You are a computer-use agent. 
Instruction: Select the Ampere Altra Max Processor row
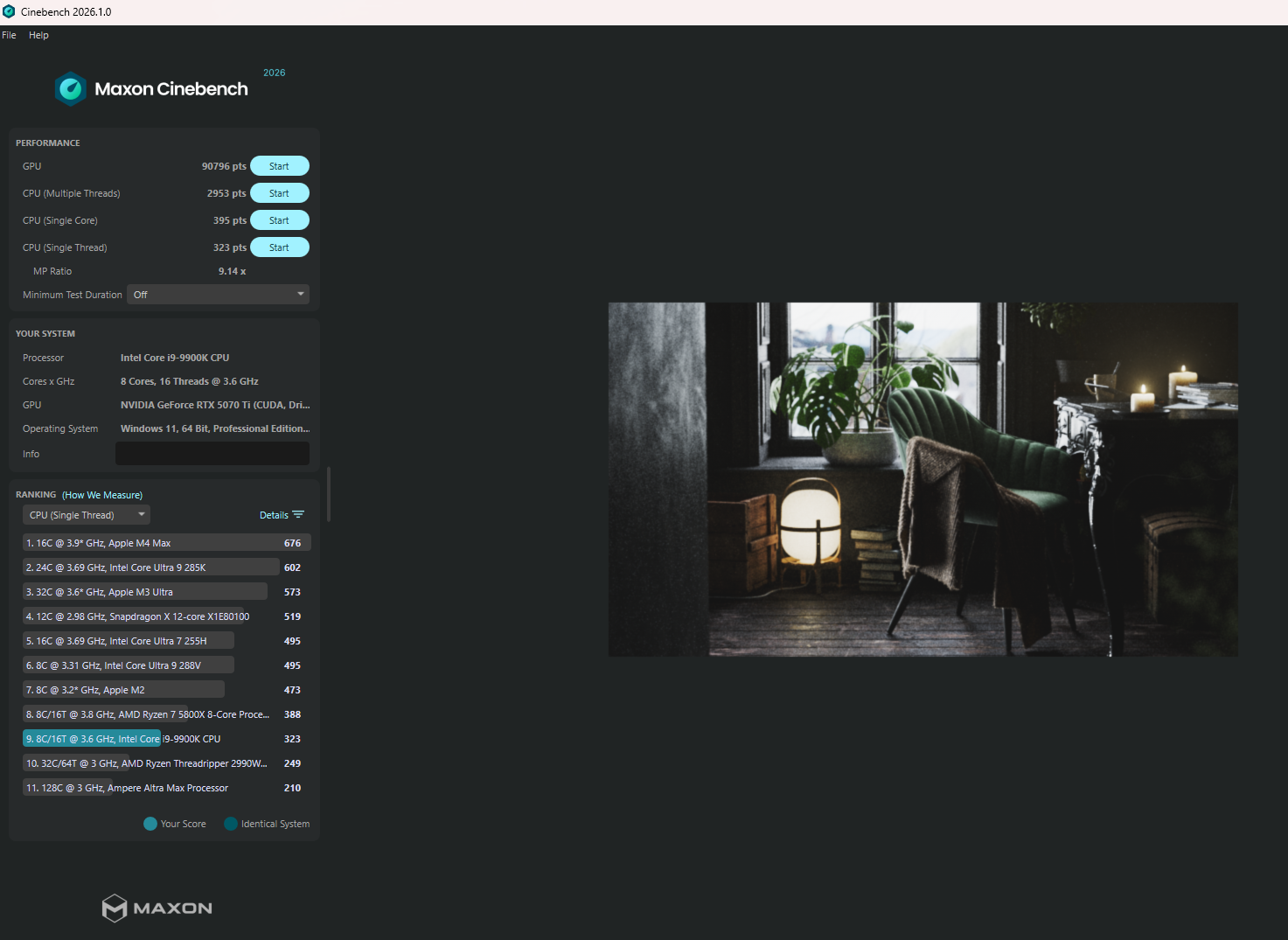point(166,788)
